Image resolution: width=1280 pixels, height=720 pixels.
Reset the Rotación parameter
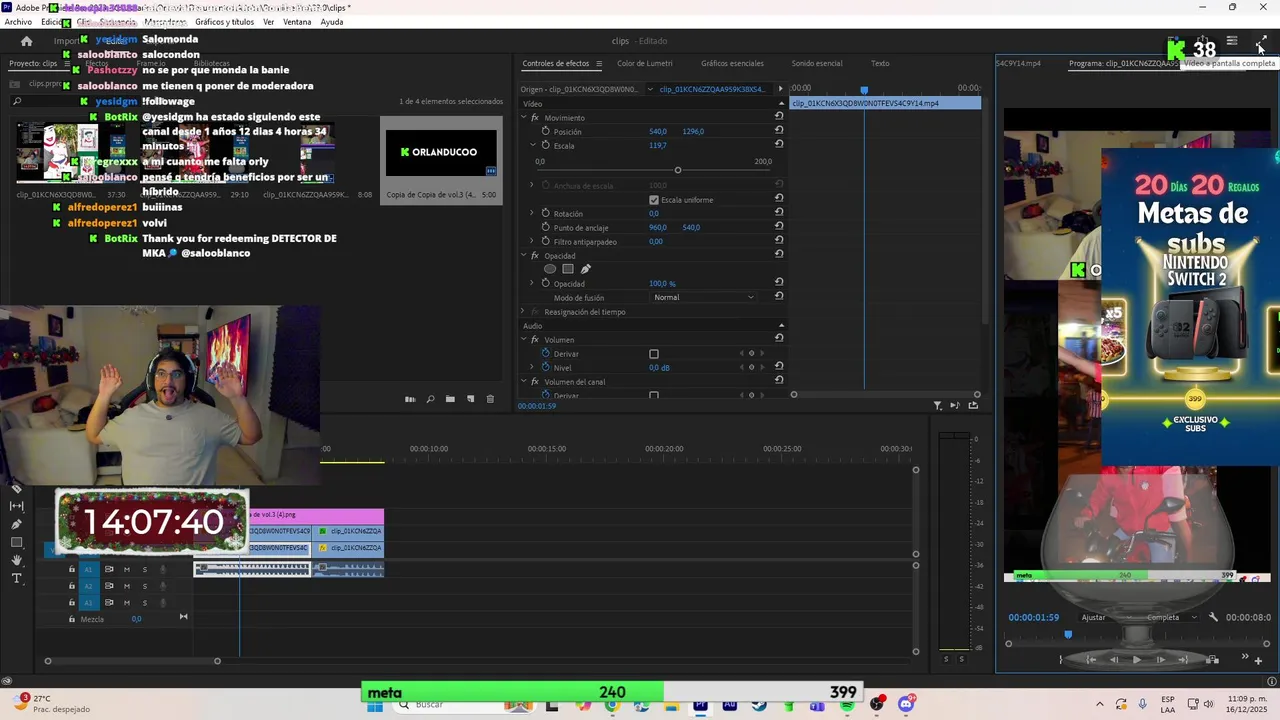[779, 213]
